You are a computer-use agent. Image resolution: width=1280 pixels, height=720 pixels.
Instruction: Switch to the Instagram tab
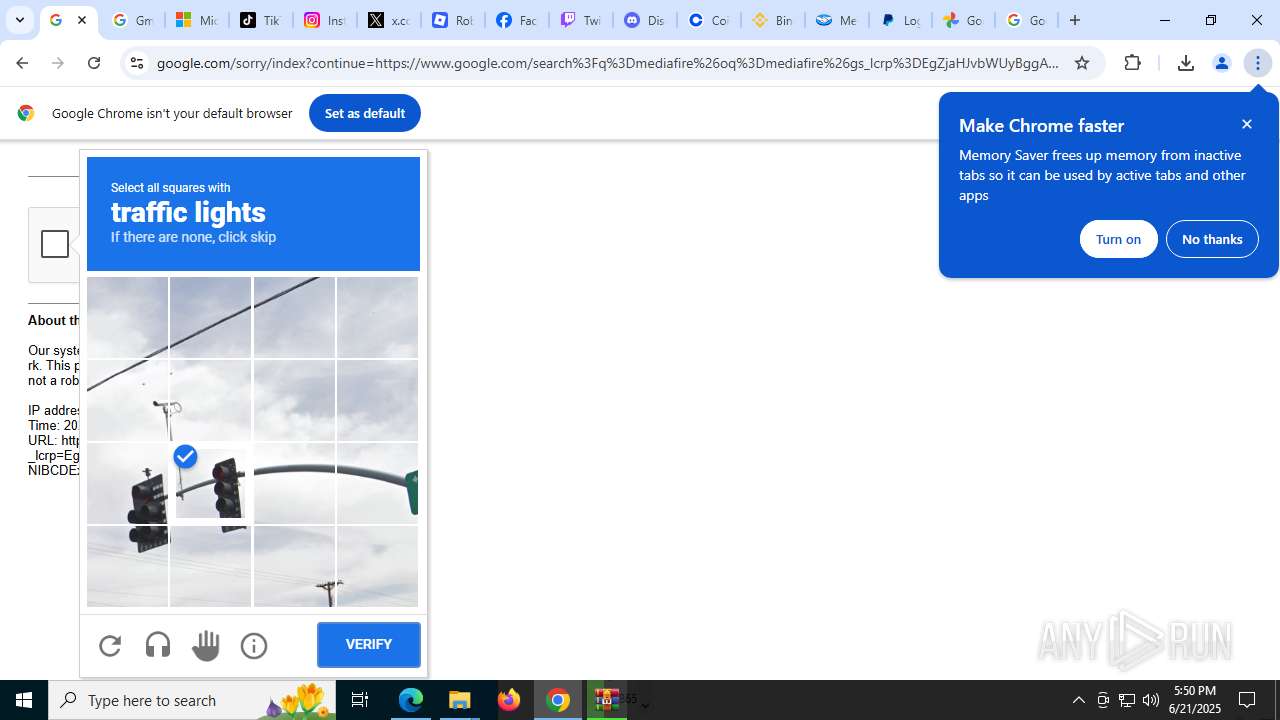pyautogui.click(x=324, y=20)
